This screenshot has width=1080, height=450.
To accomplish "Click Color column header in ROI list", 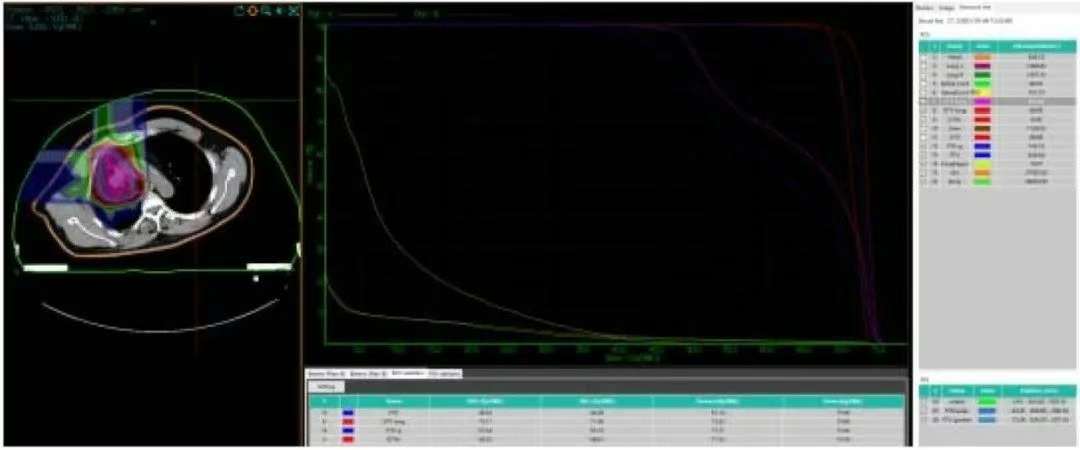I will [983, 45].
